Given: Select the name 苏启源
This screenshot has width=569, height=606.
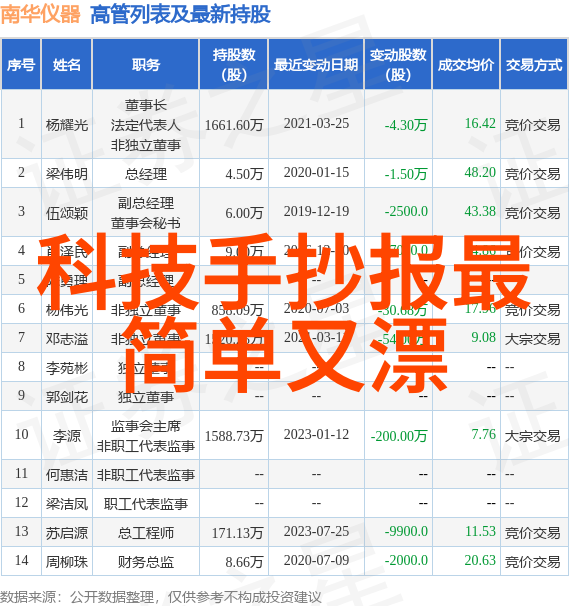Looking at the screenshot, I should pos(67,533).
